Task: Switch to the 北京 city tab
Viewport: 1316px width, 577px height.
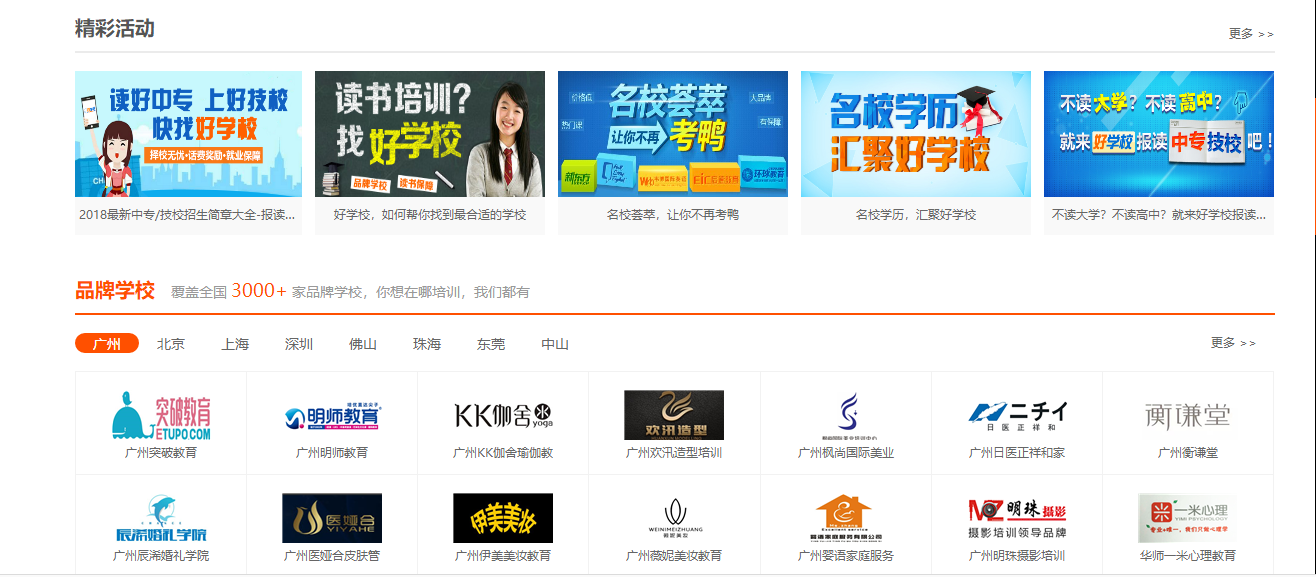Action: pos(171,344)
